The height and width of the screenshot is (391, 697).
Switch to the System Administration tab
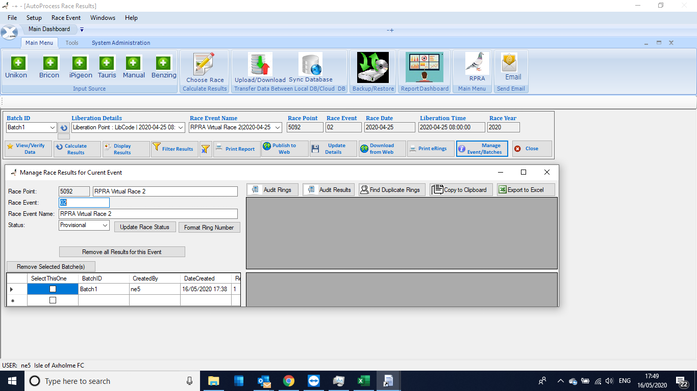121,43
